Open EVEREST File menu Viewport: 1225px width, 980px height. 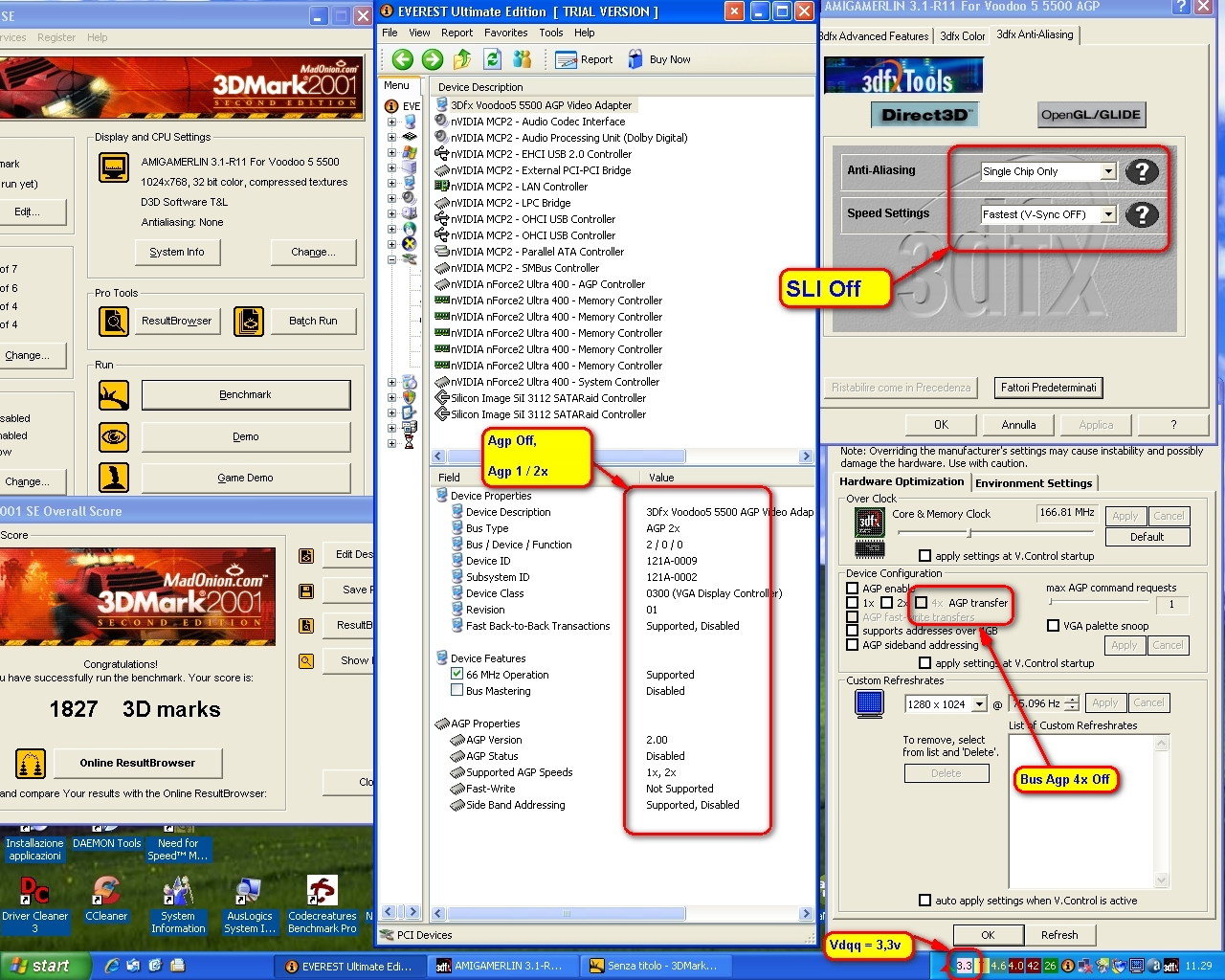390,33
